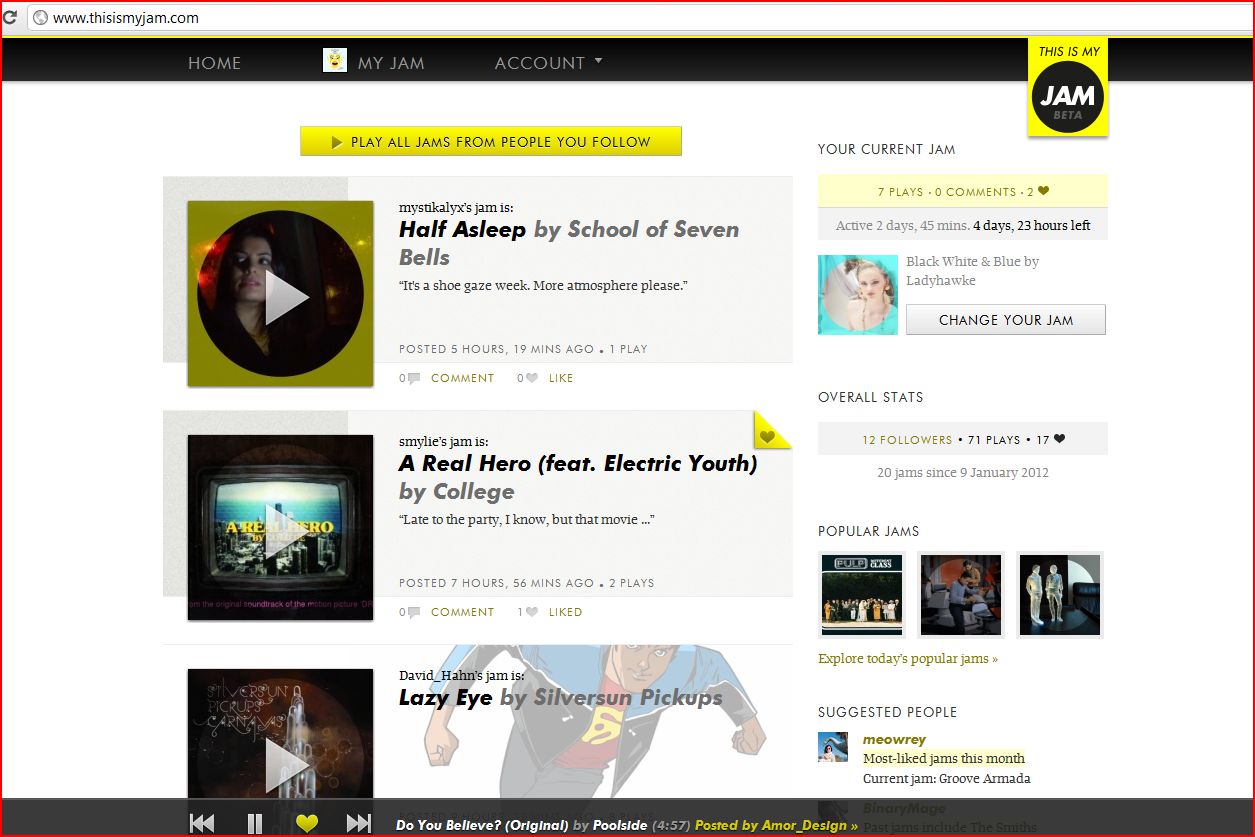Play all jams from people you follow
The height and width of the screenshot is (837, 1255).
click(x=491, y=141)
